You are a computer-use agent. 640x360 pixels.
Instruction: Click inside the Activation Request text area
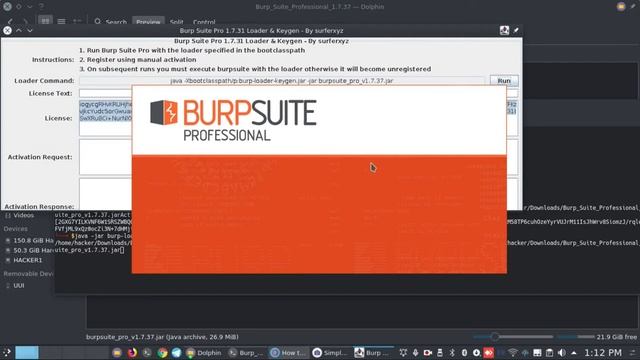pos(105,157)
